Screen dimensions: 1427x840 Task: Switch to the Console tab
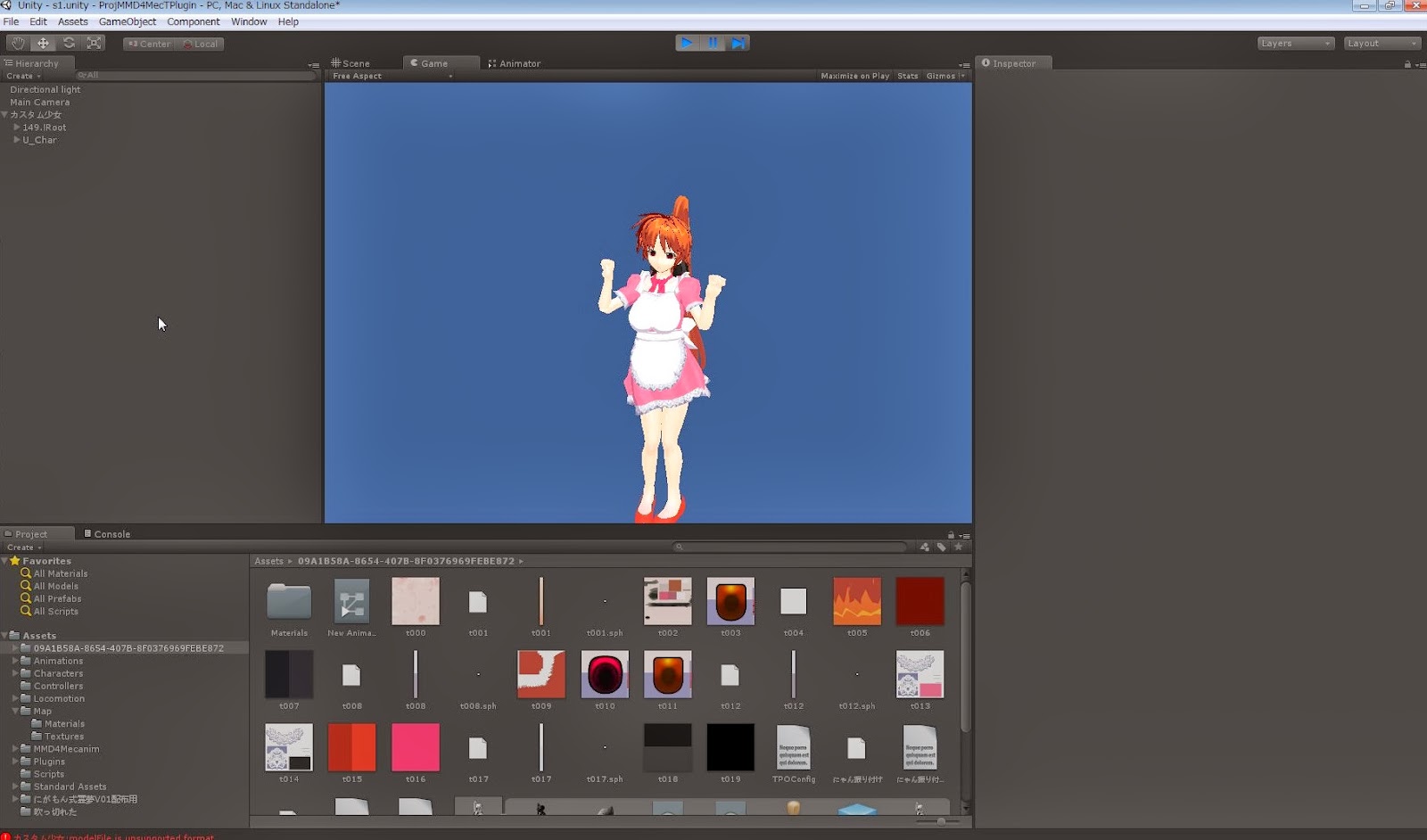[x=107, y=534]
